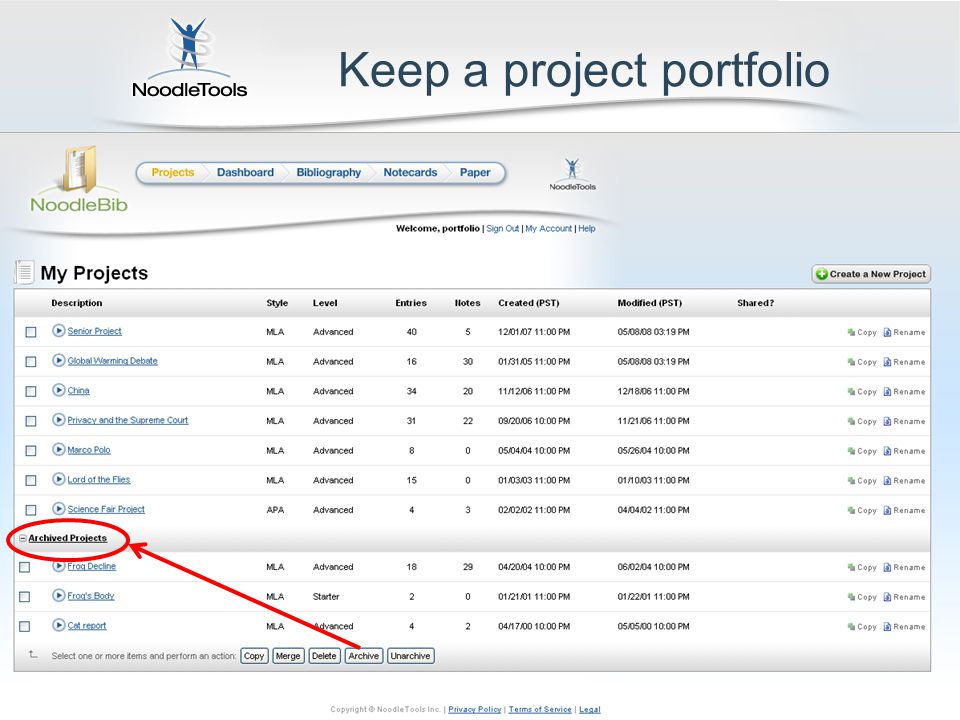Tick the Frog's Body checkbox
This screenshot has width=960, height=720.
24,597
